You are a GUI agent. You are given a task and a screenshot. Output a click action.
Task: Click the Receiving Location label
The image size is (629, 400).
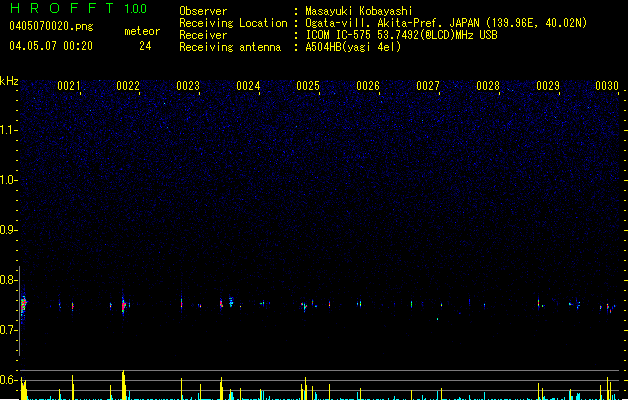[233, 23]
